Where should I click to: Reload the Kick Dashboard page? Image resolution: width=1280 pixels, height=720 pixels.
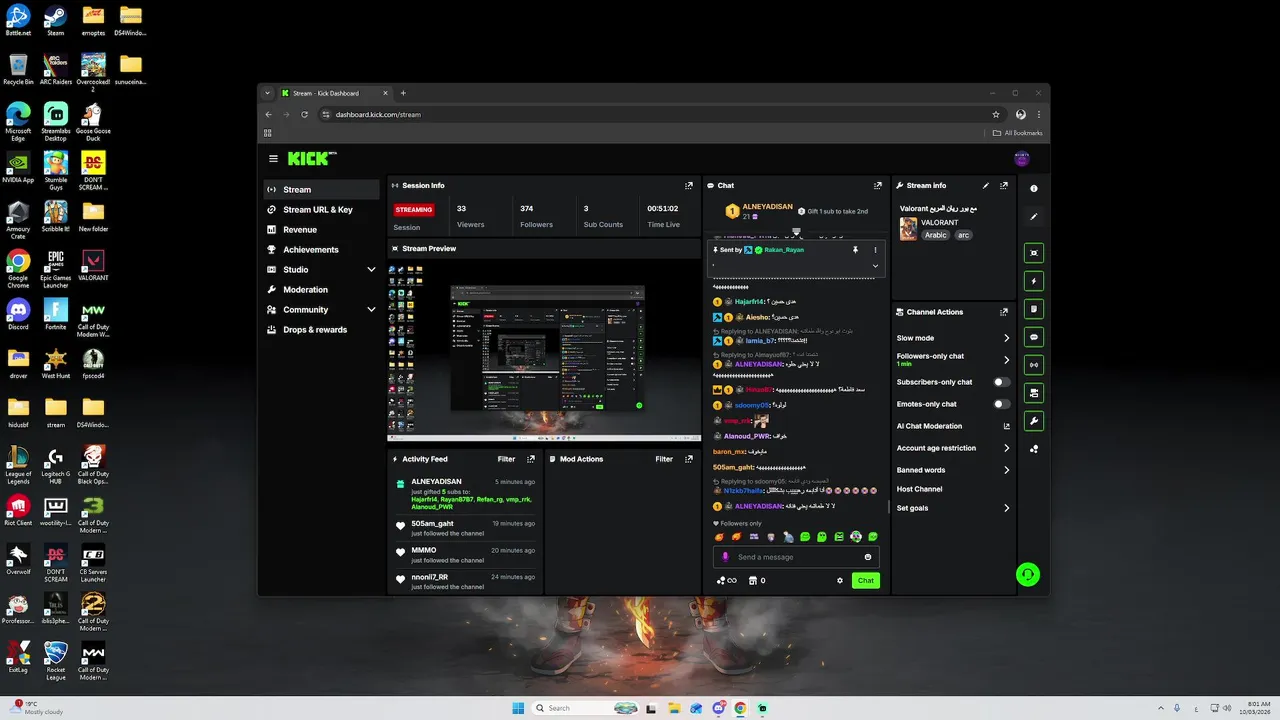click(304, 114)
